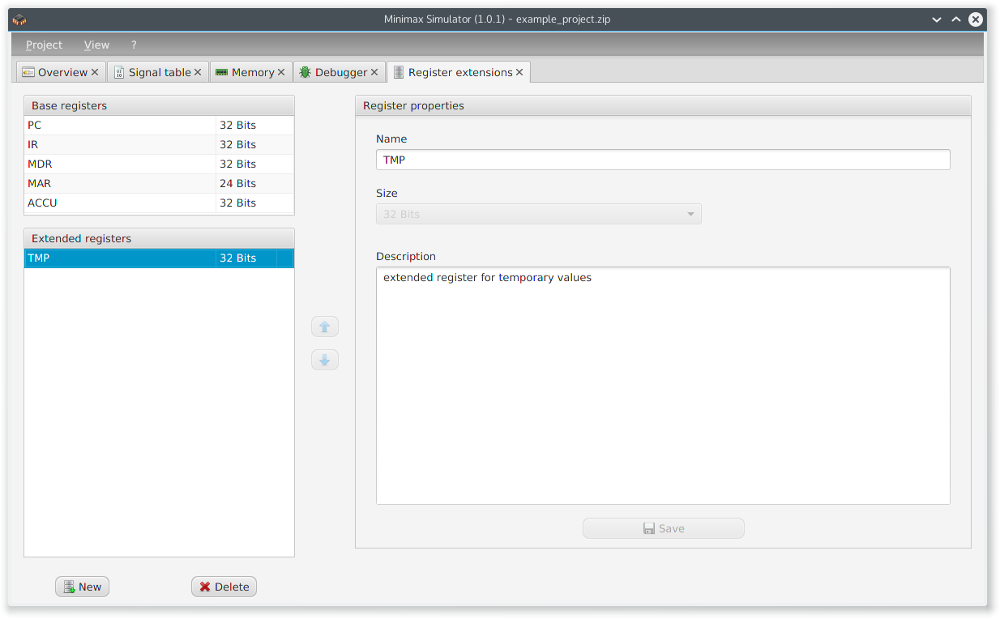Close the Memory tab

(x=281, y=73)
